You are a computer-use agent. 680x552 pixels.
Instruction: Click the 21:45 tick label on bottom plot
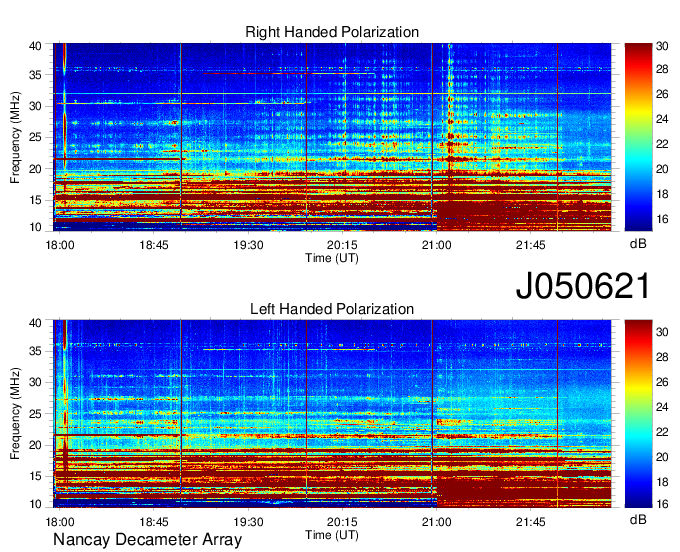(x=530, y=522)
